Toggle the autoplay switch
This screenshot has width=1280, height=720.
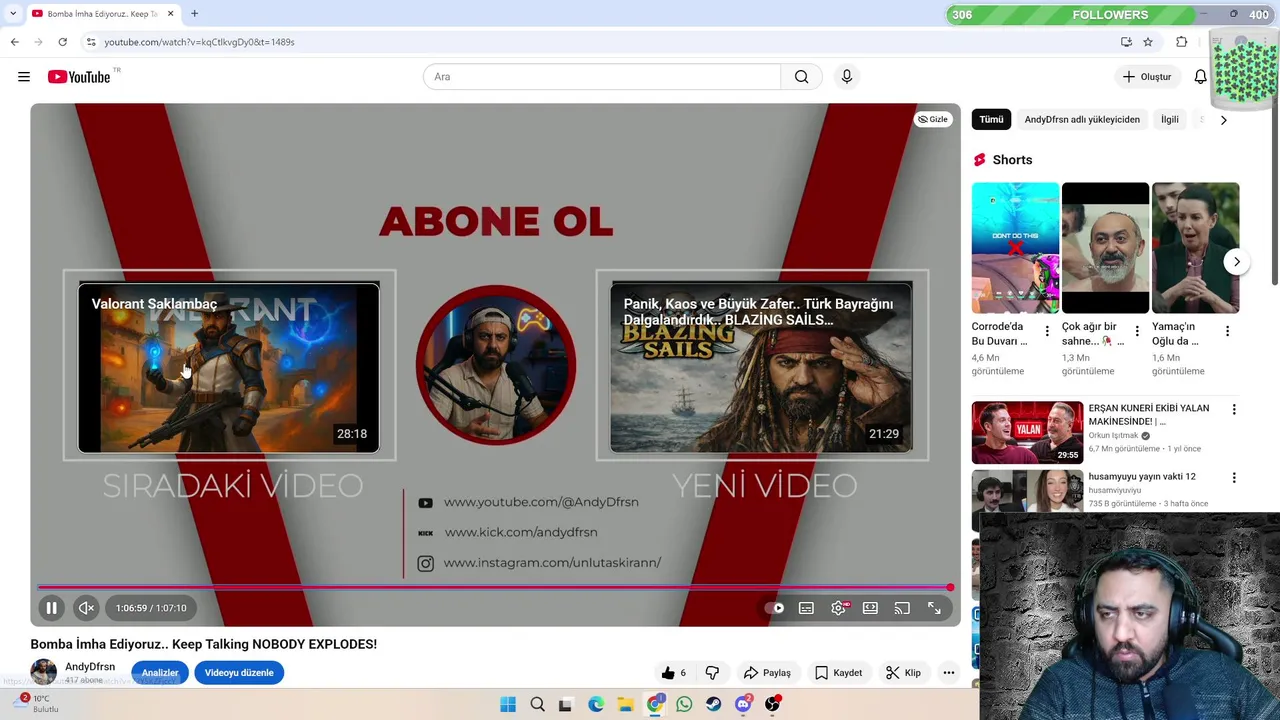coord(773,608)
